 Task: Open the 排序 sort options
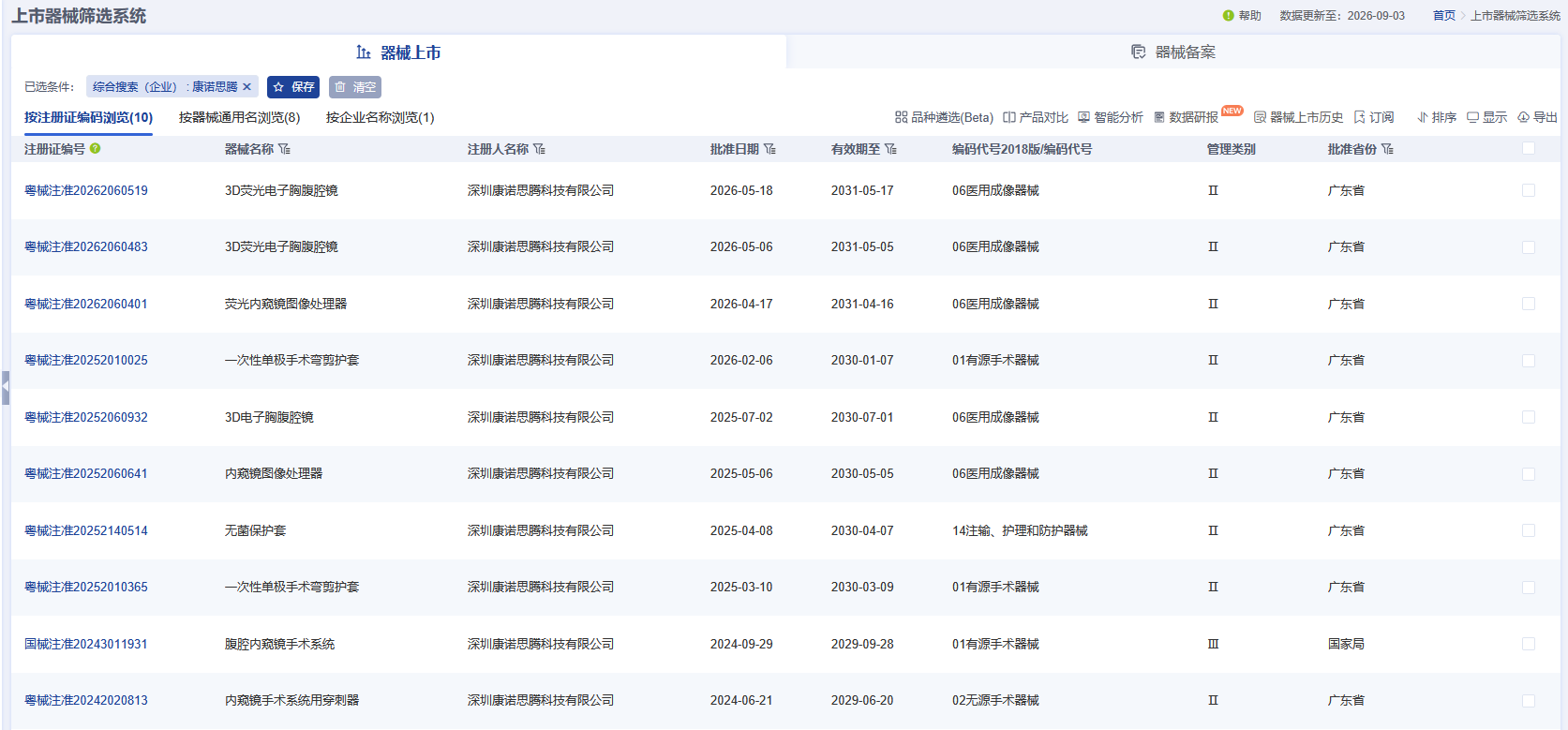pos(1437,117)
